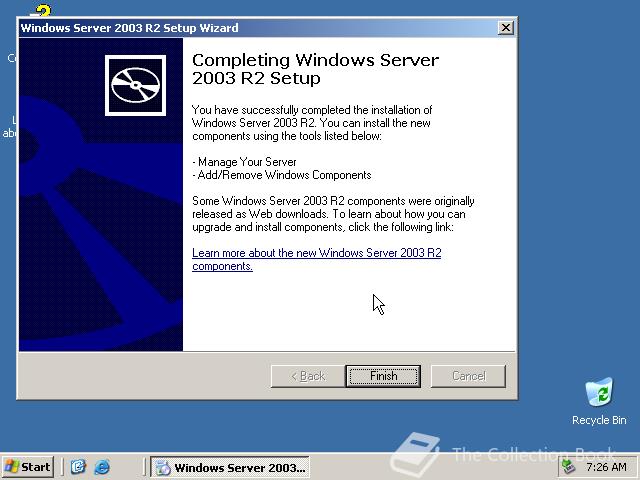The width and height of the screenshot is (640, 480).
Task: Click the CD disc icon in the wizard
Action: [136, 85]
